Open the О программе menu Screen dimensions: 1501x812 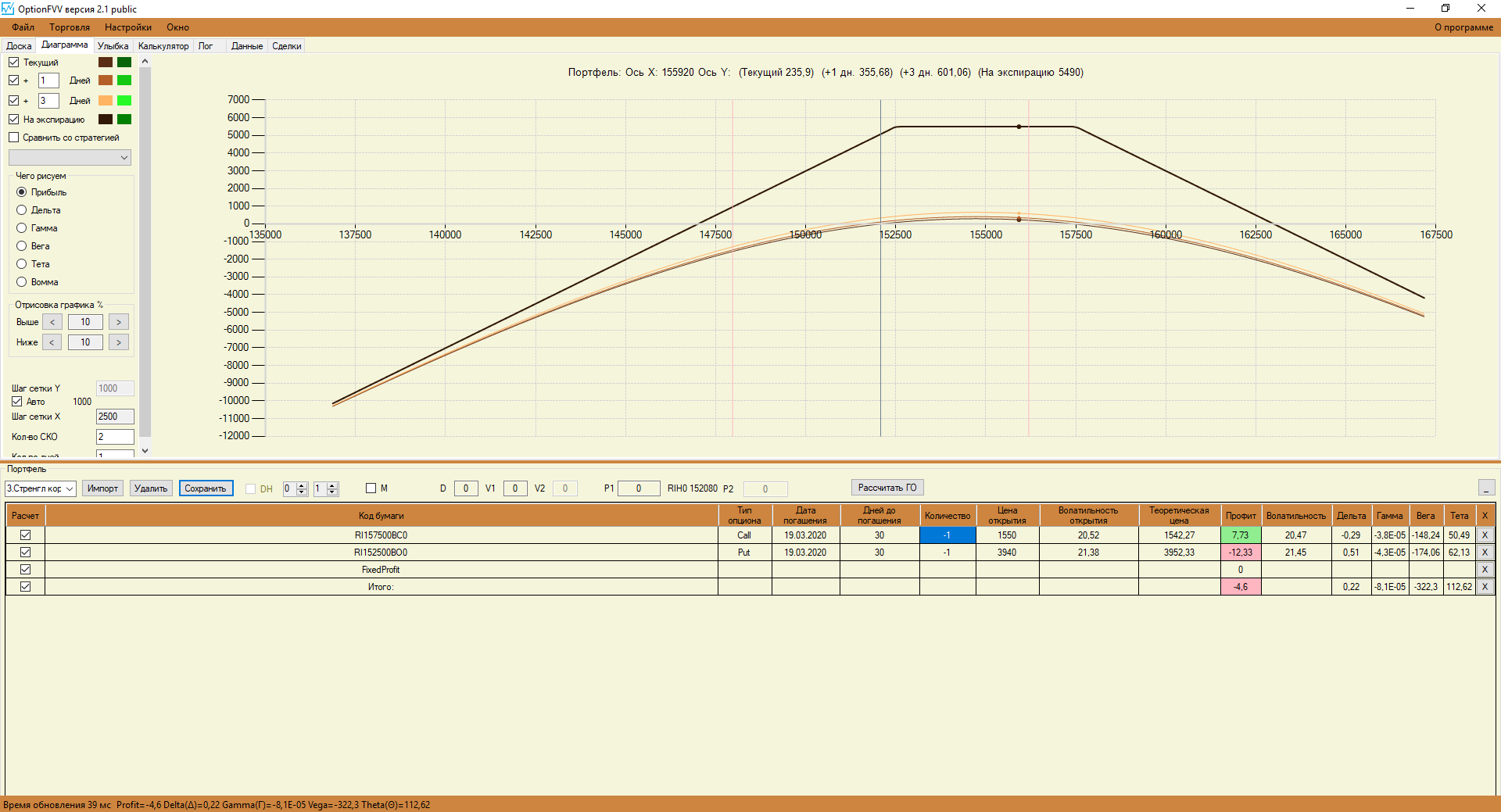1463,27
